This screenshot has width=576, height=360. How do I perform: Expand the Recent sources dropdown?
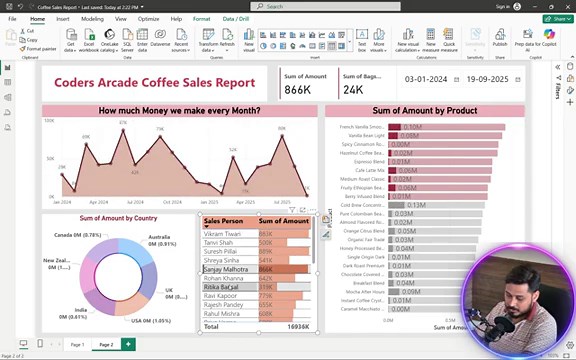point(181,40)
